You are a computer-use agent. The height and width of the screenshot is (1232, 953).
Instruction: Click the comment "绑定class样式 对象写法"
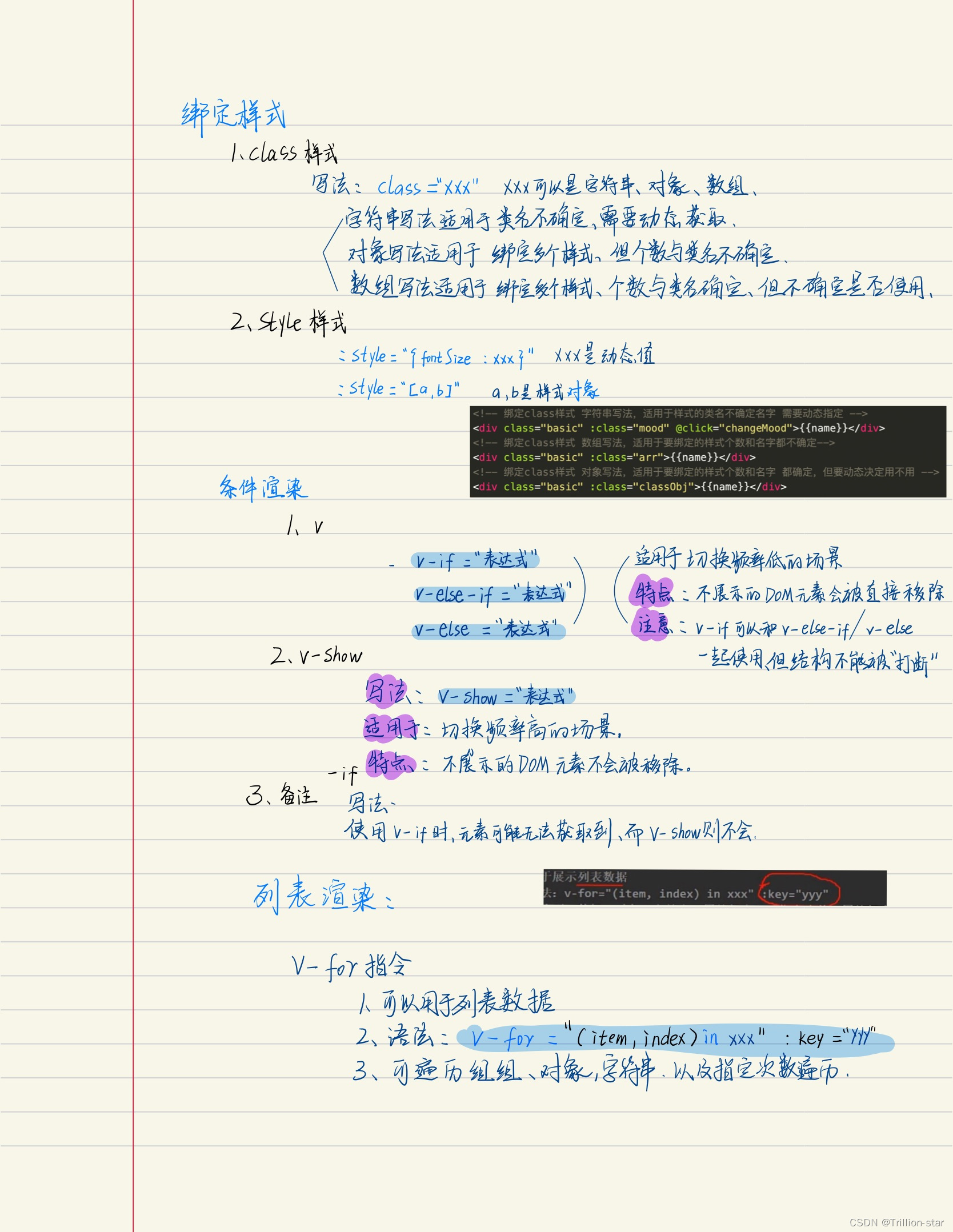point(706,472)
